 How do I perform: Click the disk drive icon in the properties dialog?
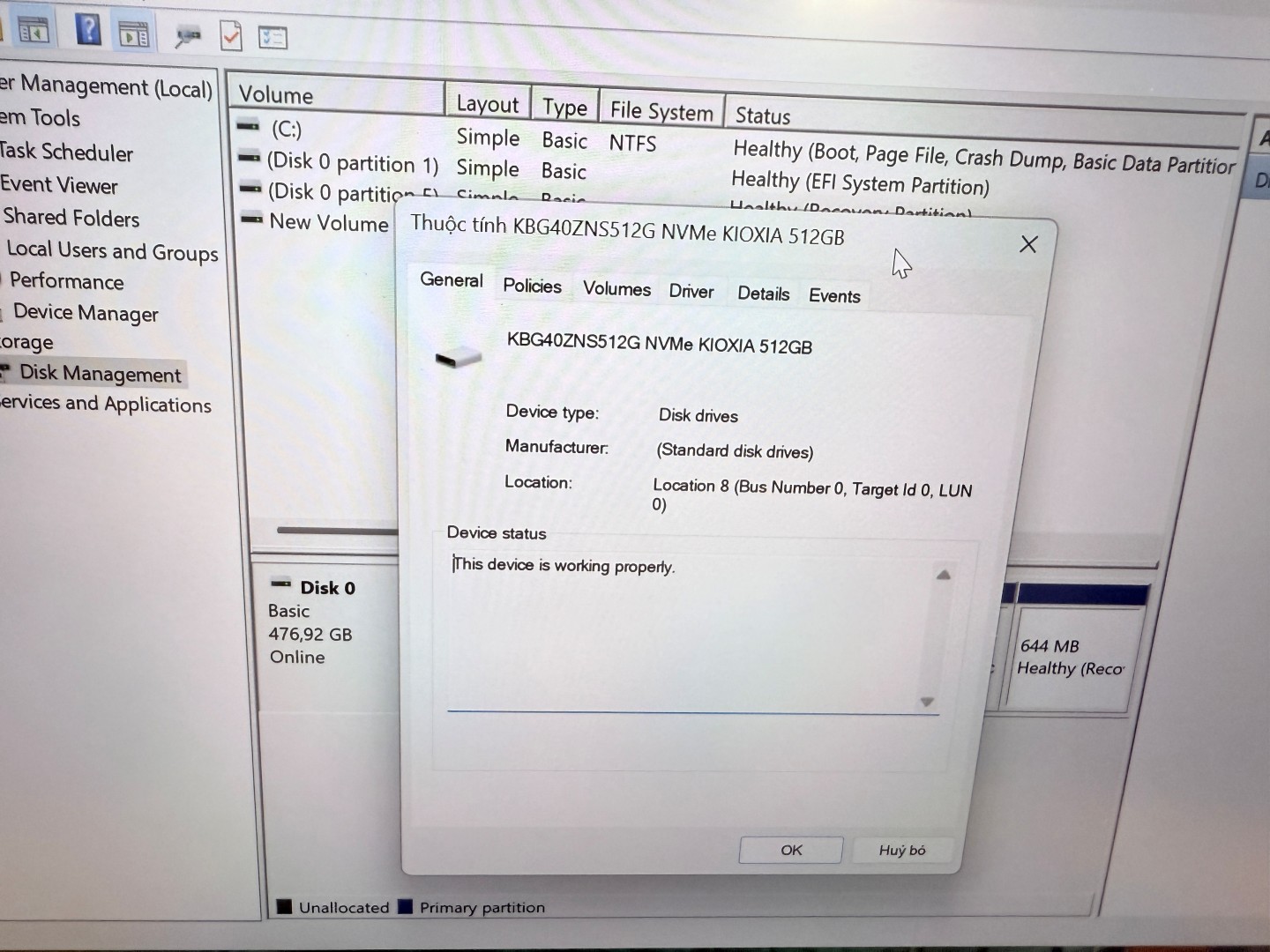459,357
